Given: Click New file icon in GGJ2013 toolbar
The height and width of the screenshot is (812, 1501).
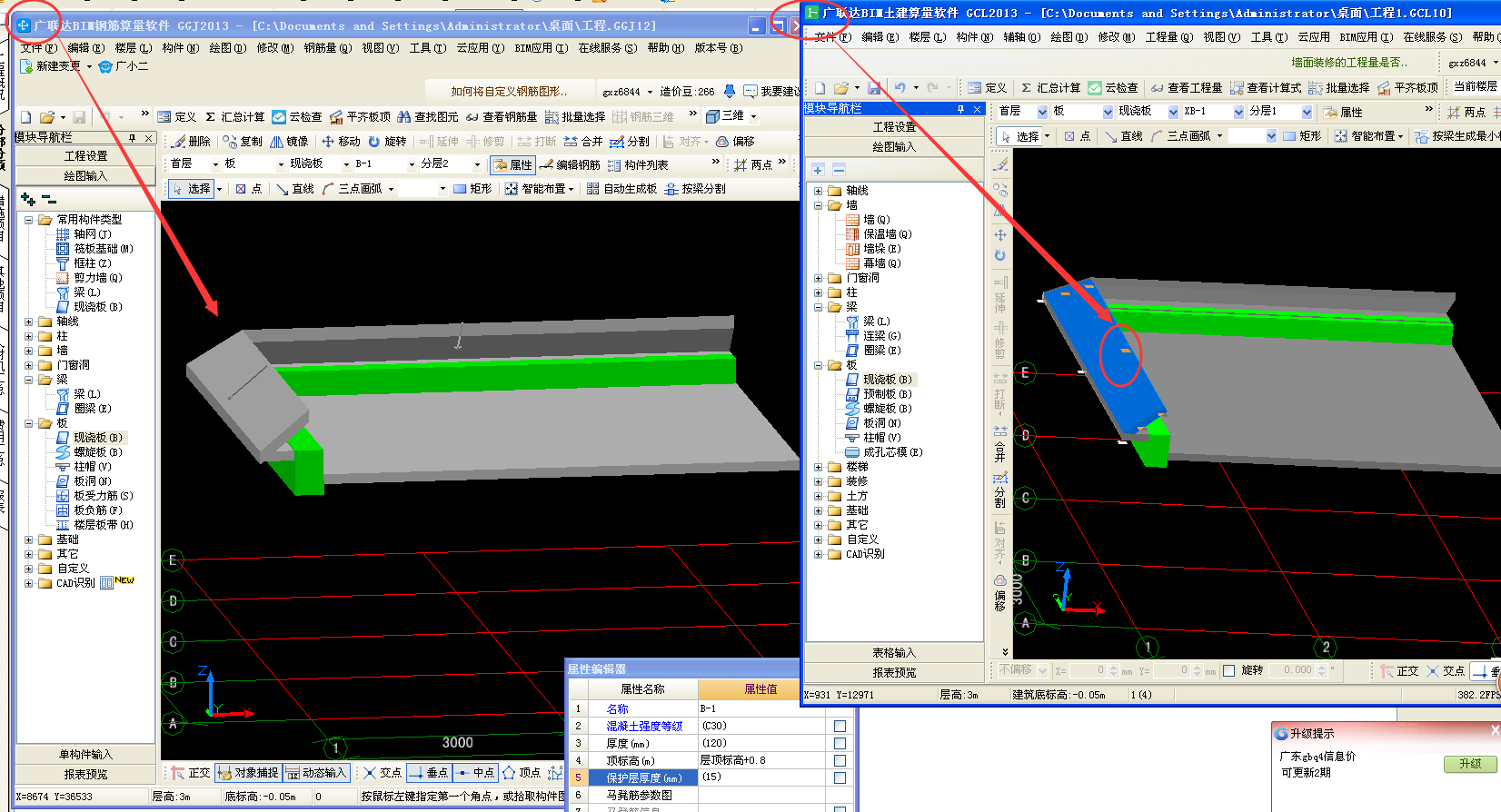Looking at the screenshot, I should [25, 116].
